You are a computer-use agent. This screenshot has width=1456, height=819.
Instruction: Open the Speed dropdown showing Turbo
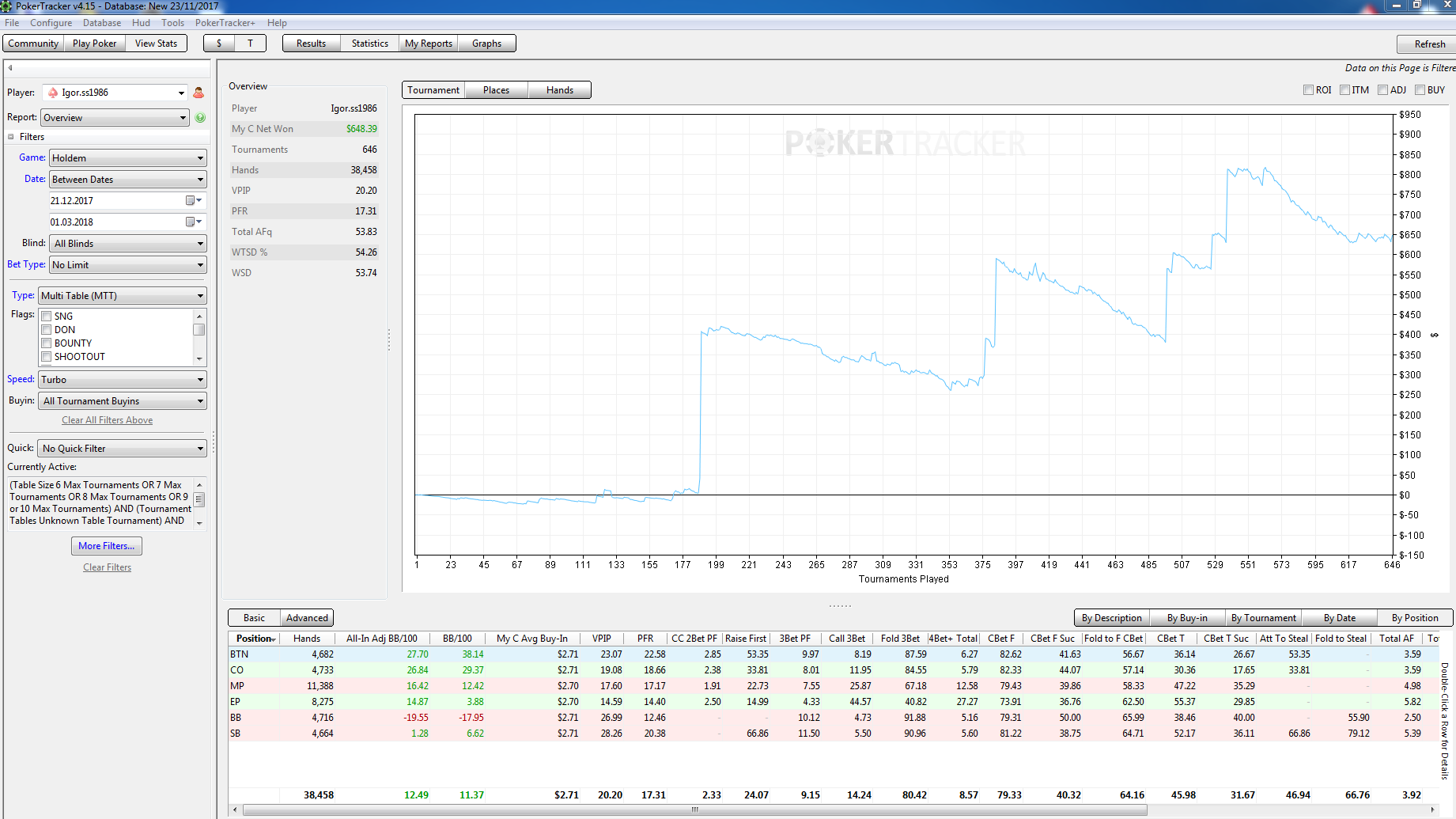point(123,380)
